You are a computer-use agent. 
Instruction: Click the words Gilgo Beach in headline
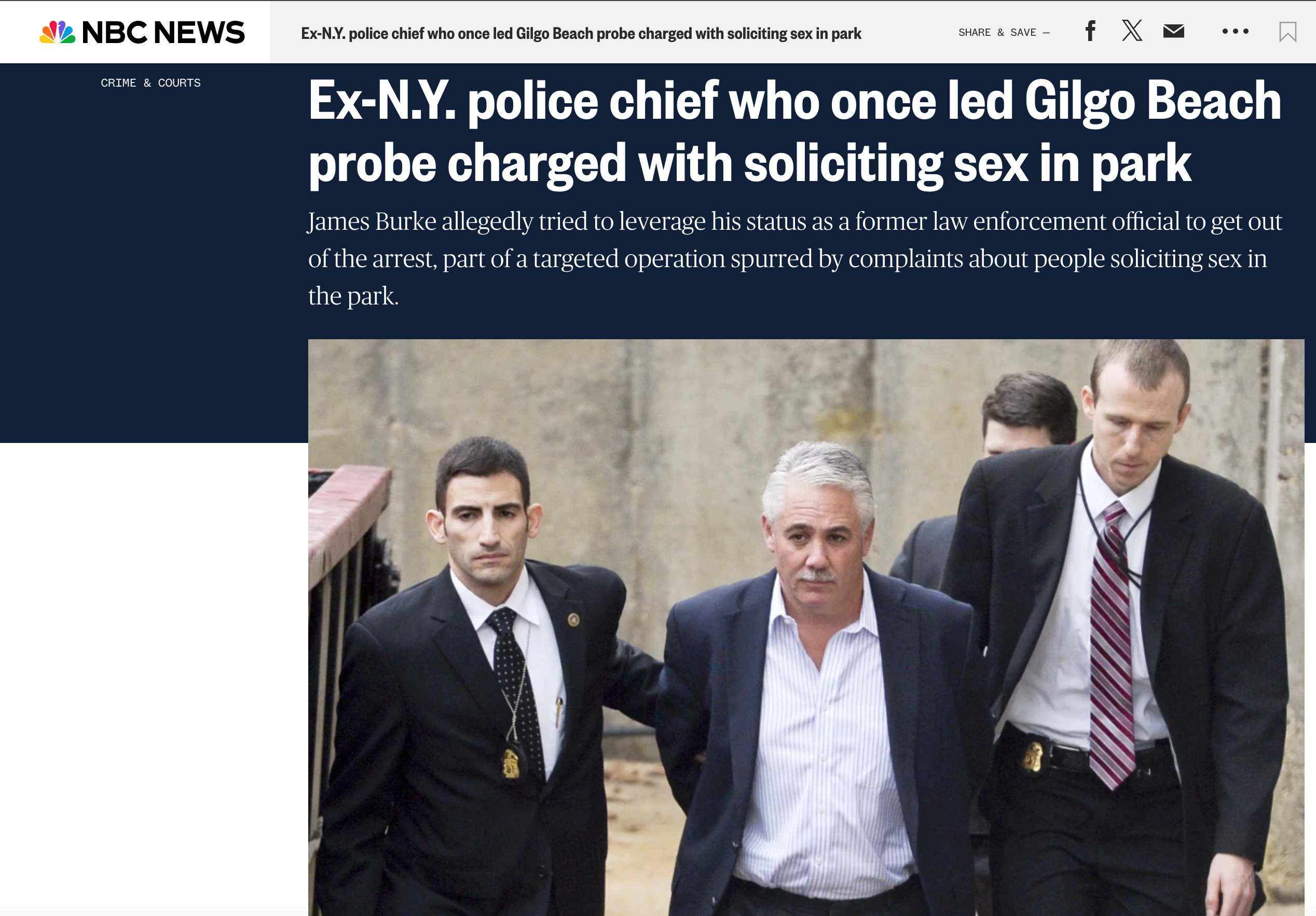[1152, 101]
